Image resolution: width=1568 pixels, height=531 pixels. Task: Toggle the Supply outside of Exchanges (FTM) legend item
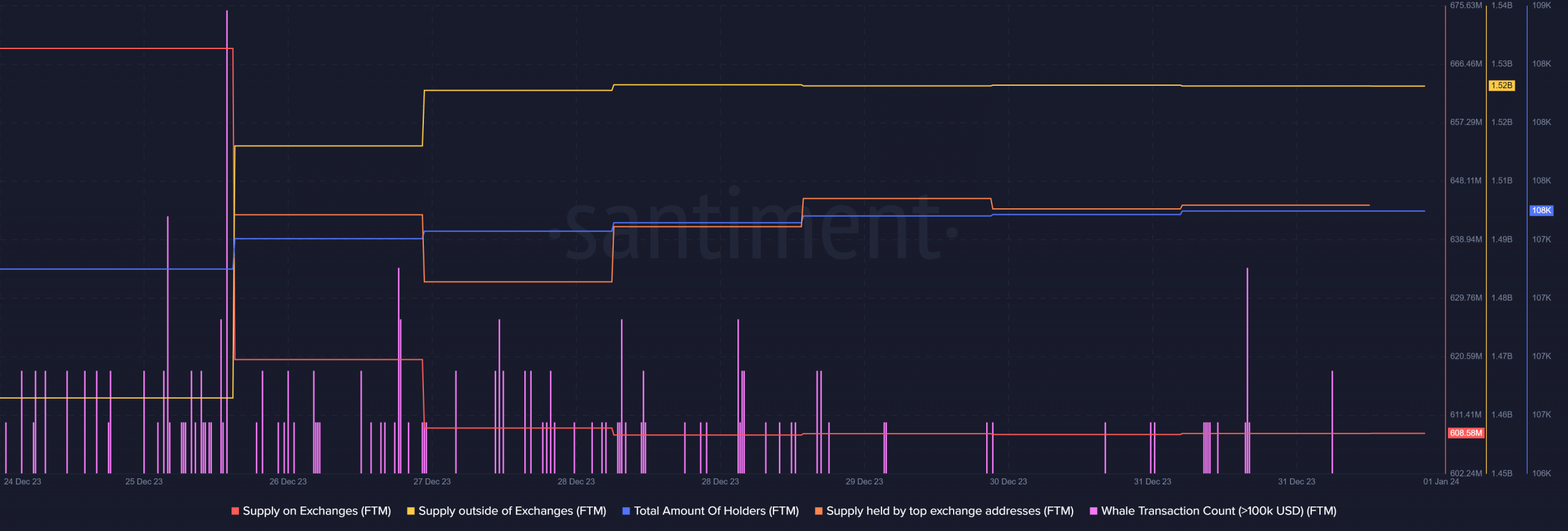(507, 511)
